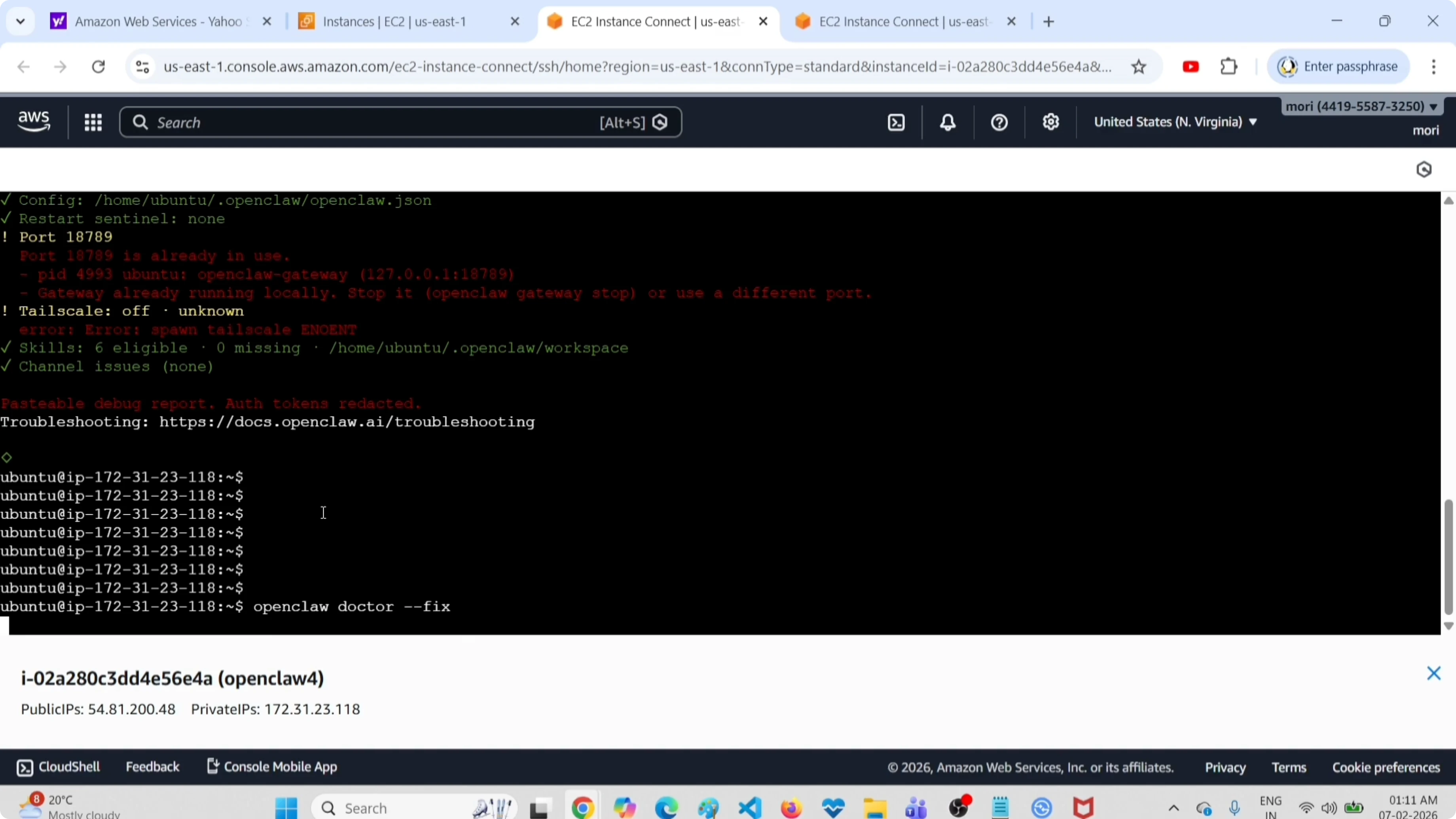Open the notifications bell
The height and width of the screenshot is (819, 1456).
[x=948, y=122]
